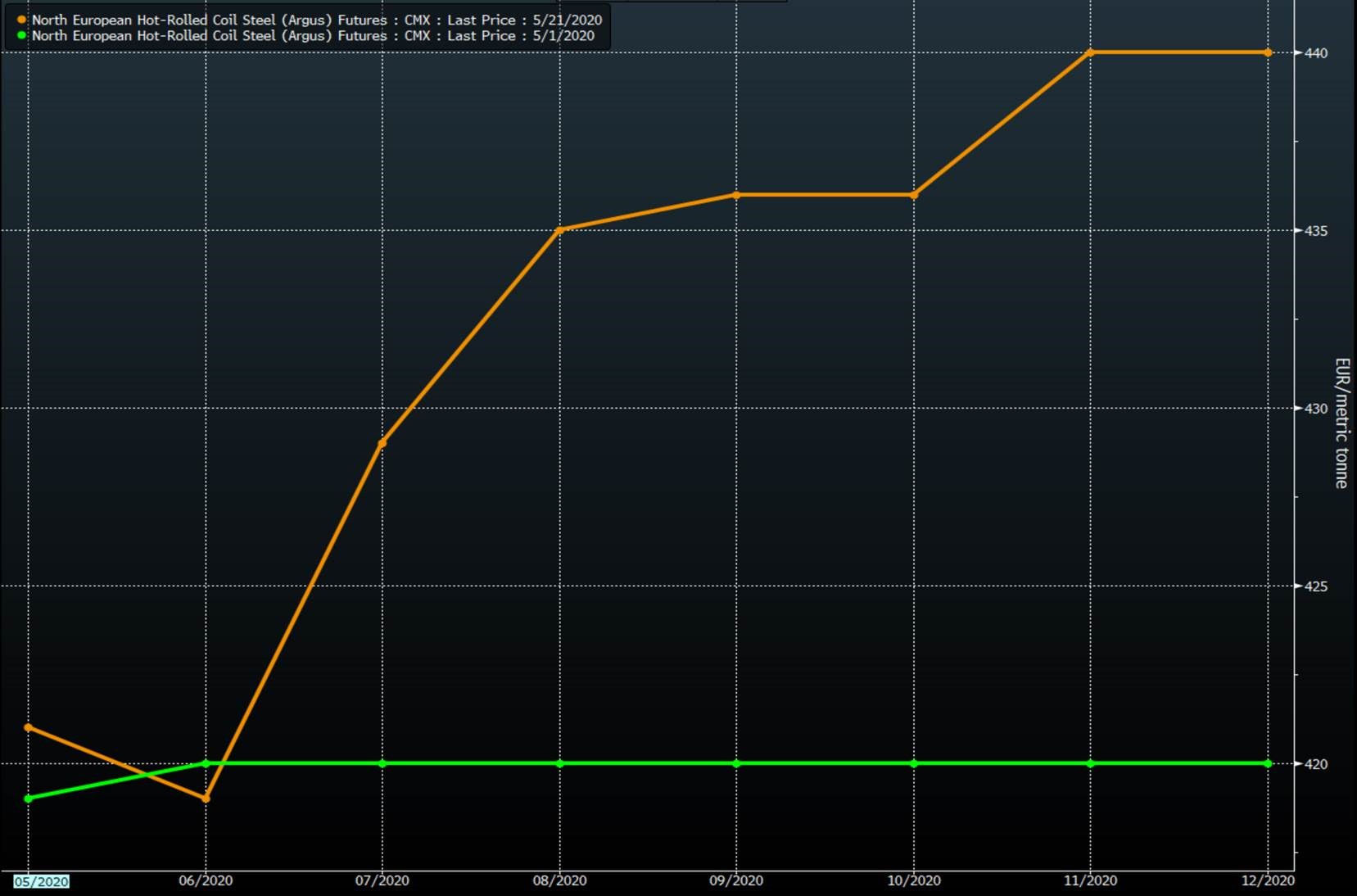This screenshot has width=1357, height=896.
Task: Click the green legend marker for 5/1/2020 series
Action: tap(22, 35)
